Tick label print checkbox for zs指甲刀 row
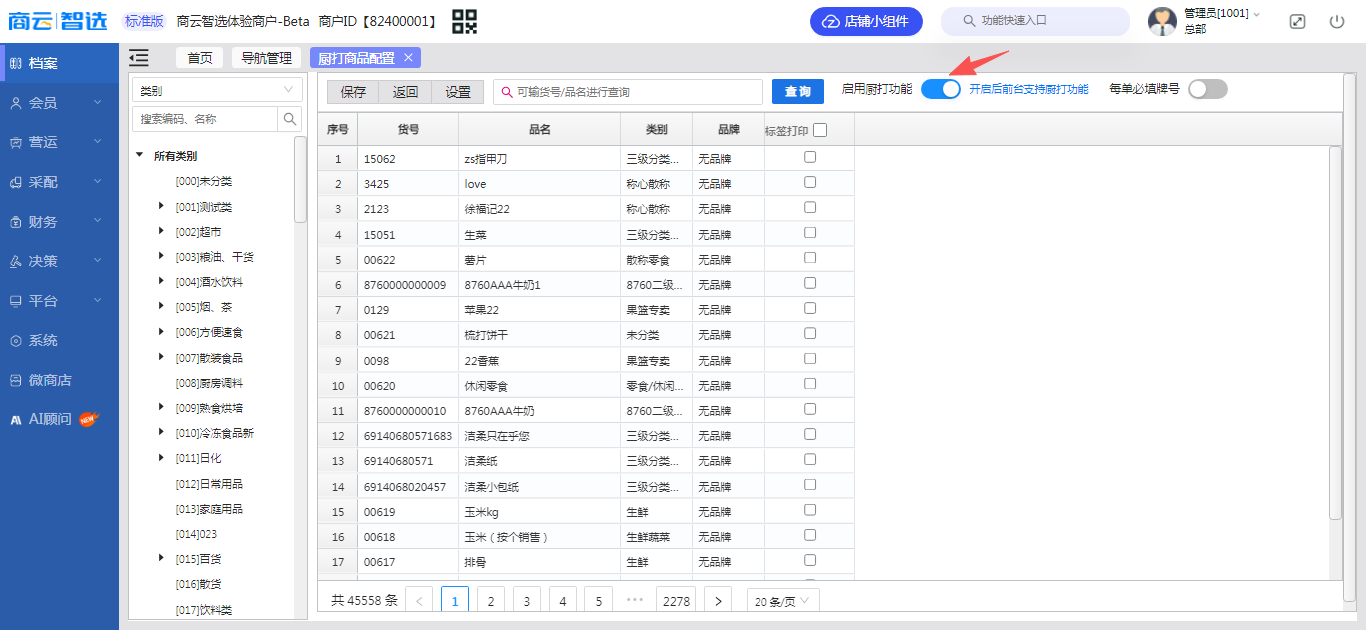Screen dimensions: 1366x630 (x=810, y=157)
